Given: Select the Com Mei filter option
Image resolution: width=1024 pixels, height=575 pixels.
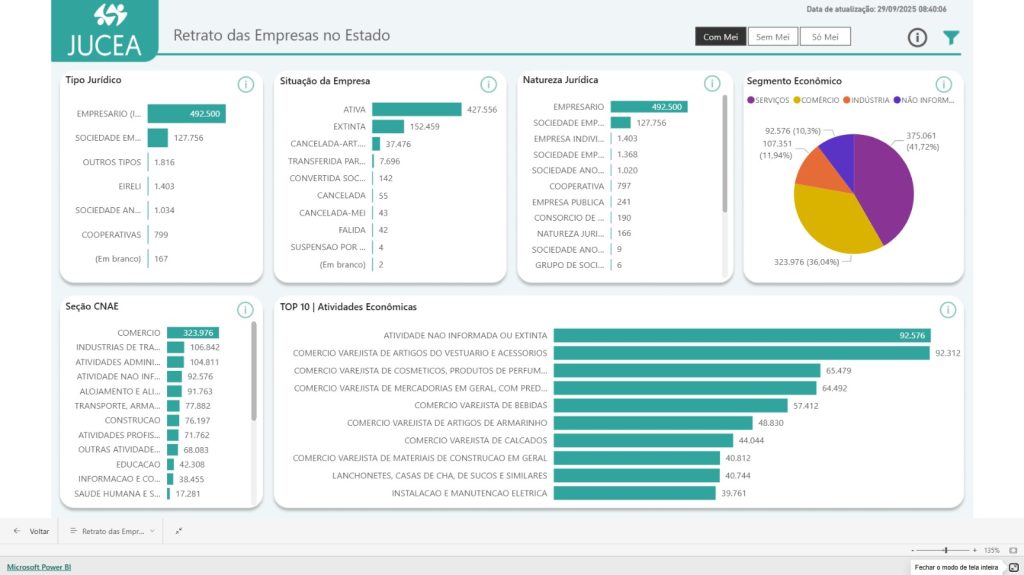Looking at the screenshot, I should pyautogui.click(x=720, y=37).
